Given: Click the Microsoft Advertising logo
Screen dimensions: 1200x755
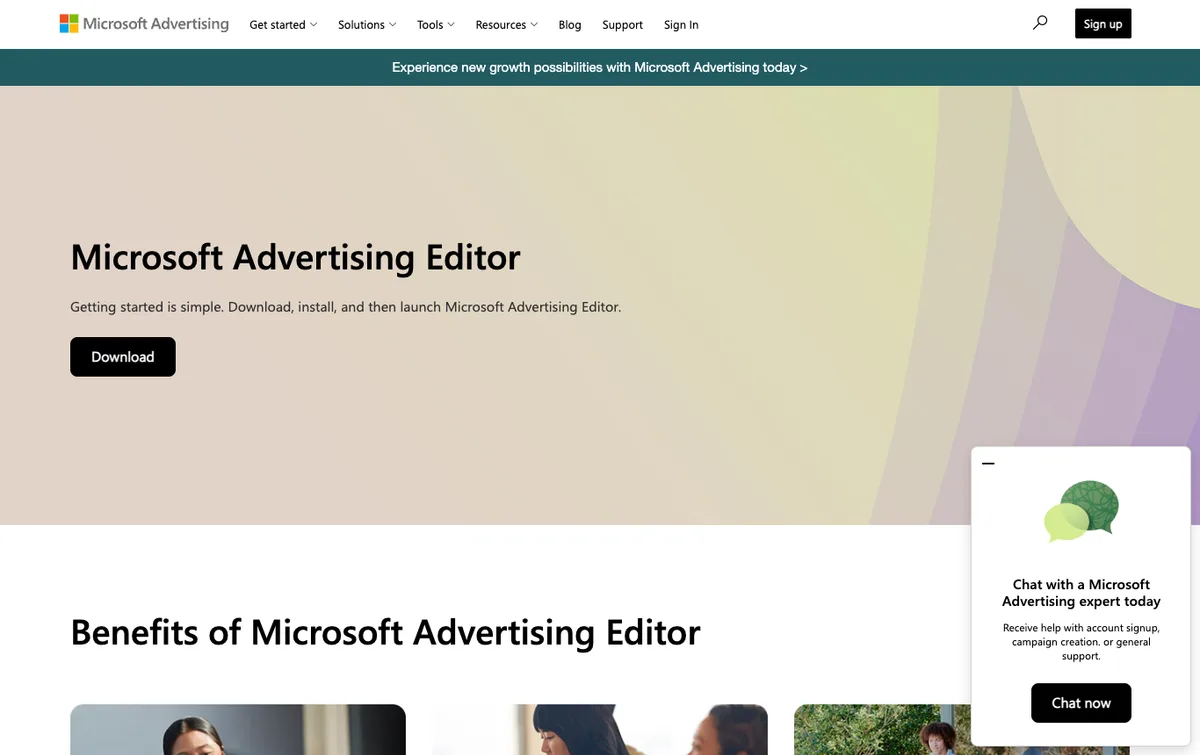Looking at the screenshot, I should (x=144, y=24).
